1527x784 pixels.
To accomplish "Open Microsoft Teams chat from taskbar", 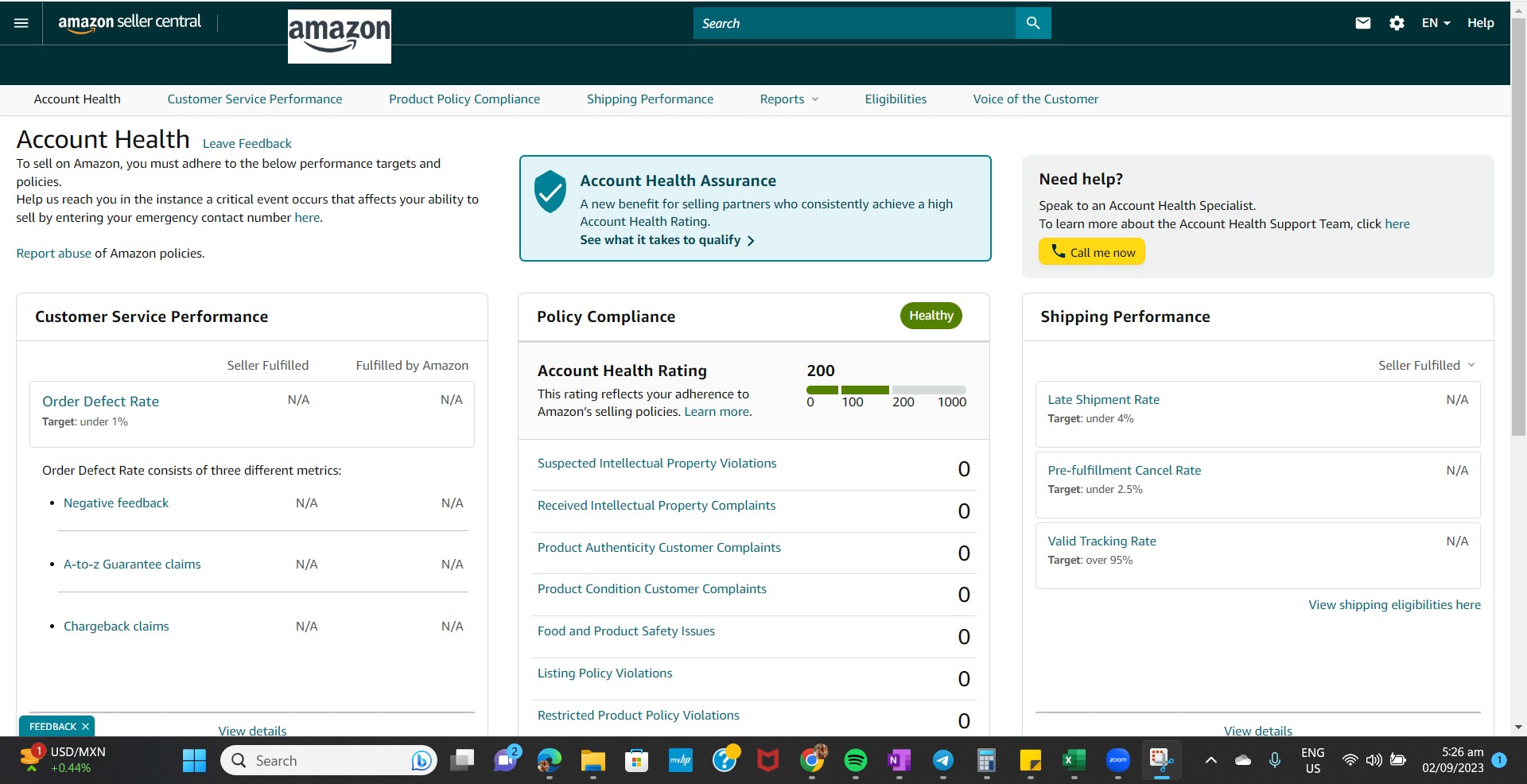I will pos(506,761).
